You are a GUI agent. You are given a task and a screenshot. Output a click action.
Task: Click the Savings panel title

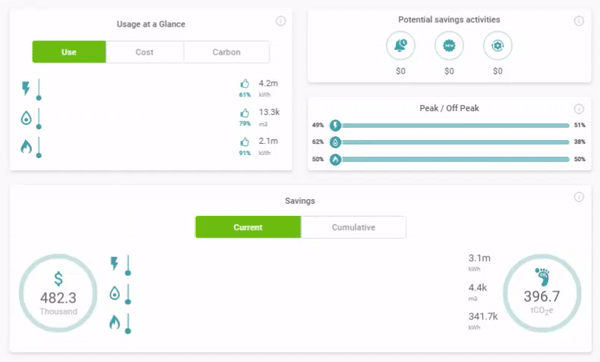(300, 201)
